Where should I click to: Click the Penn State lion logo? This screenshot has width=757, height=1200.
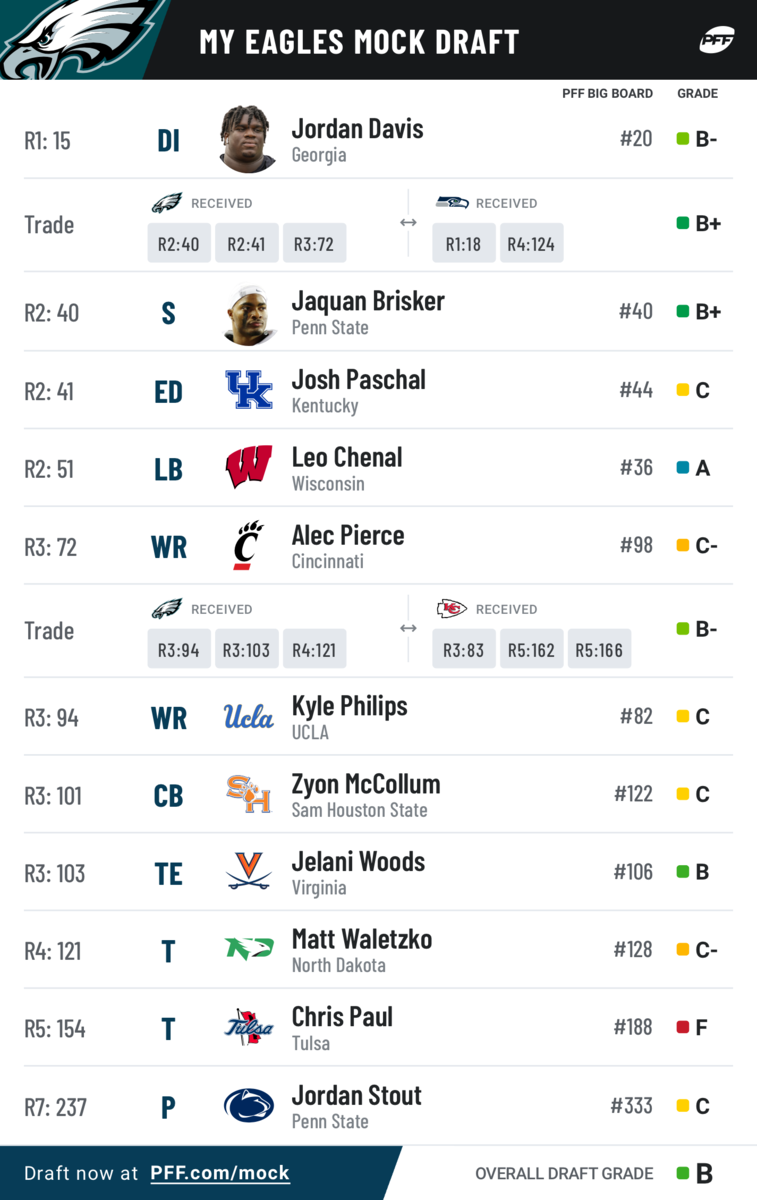coord(249,1106)
